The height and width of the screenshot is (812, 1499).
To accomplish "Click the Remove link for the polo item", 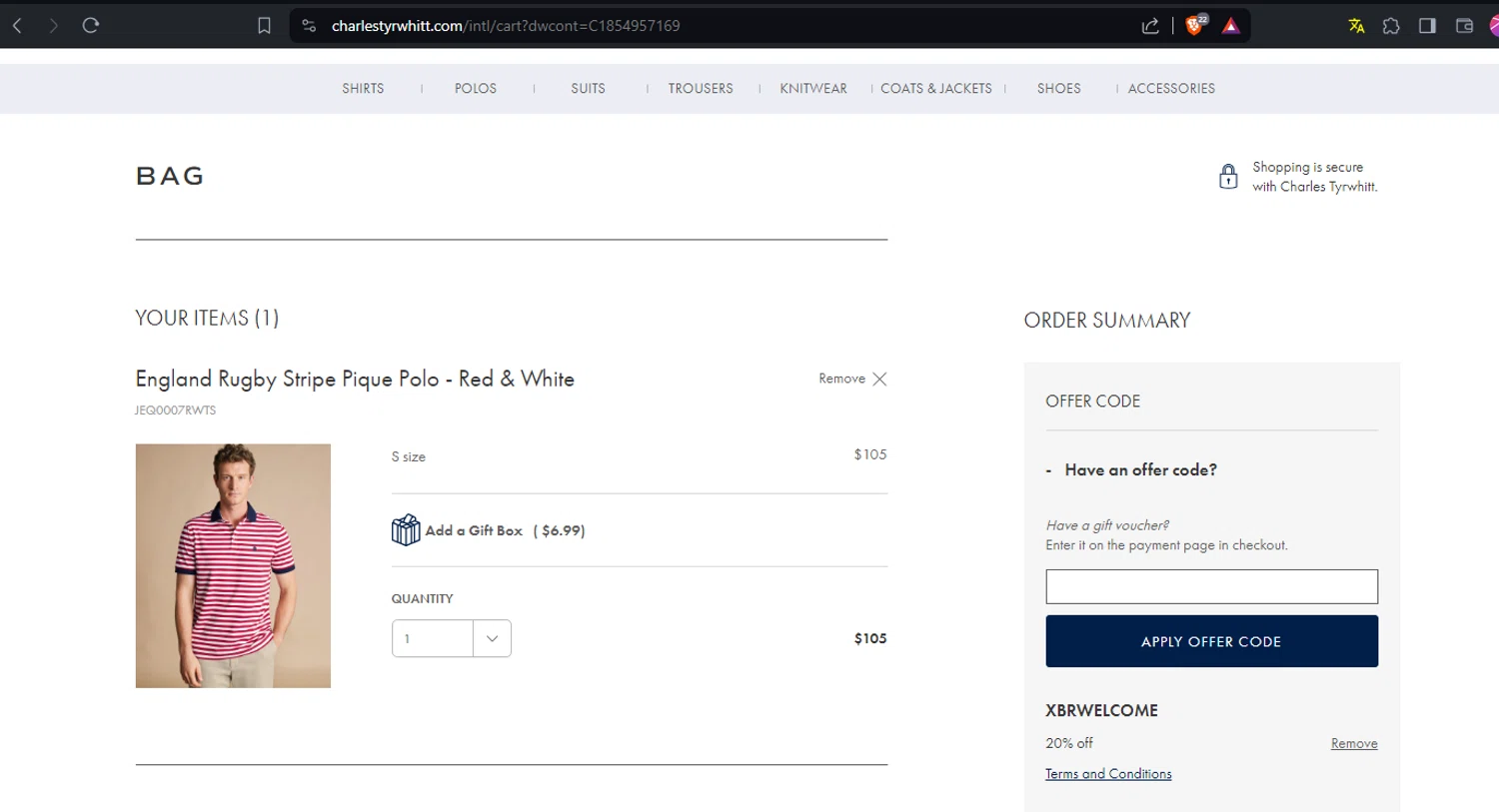I will (x=841, y=379).
